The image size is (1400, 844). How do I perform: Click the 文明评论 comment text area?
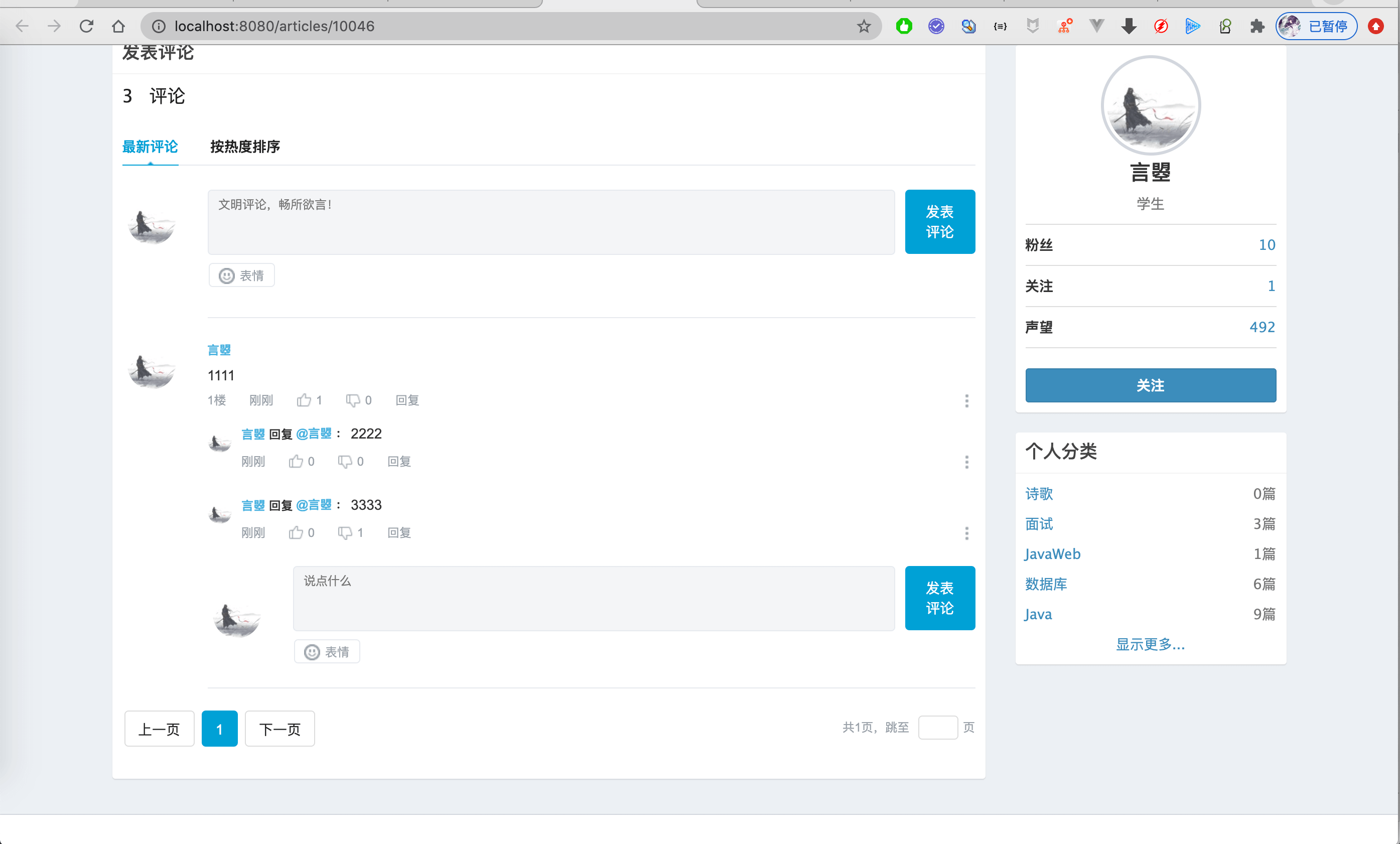[550, 222]
